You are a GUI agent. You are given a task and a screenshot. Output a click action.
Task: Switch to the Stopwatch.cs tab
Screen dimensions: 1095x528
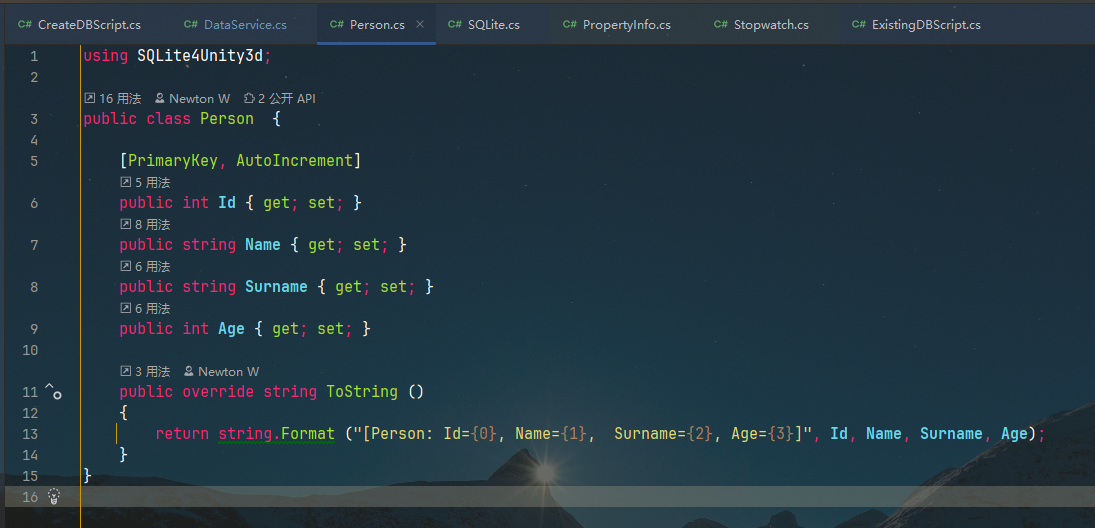(761, 24)
